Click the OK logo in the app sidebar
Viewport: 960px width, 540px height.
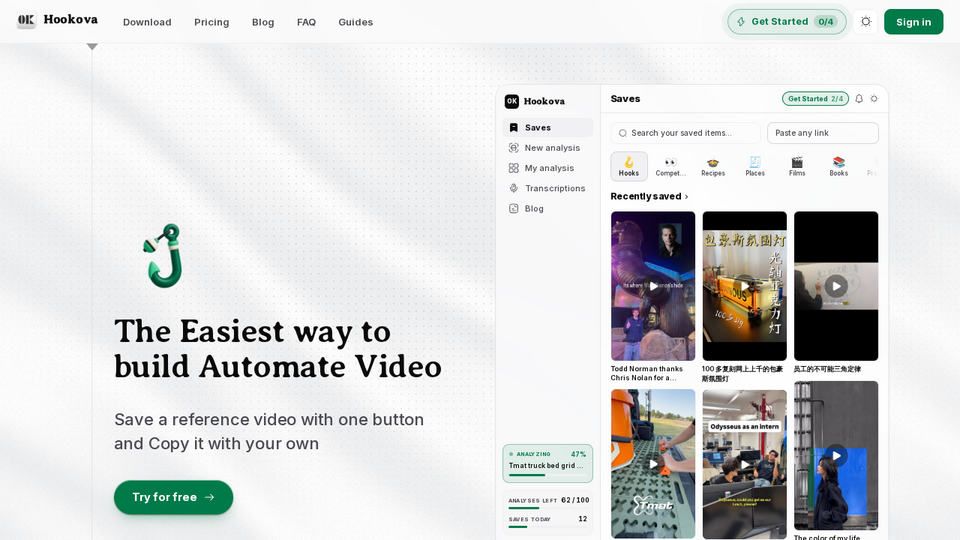pyautogui.click(x=512, y=101)
